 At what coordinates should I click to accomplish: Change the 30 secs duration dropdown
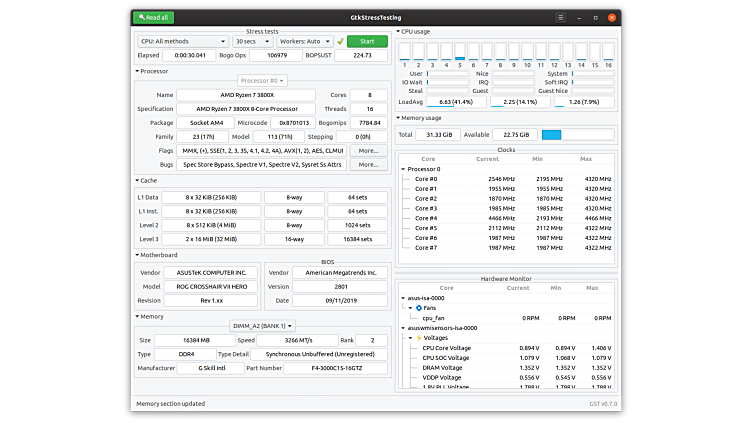[252, 42]
